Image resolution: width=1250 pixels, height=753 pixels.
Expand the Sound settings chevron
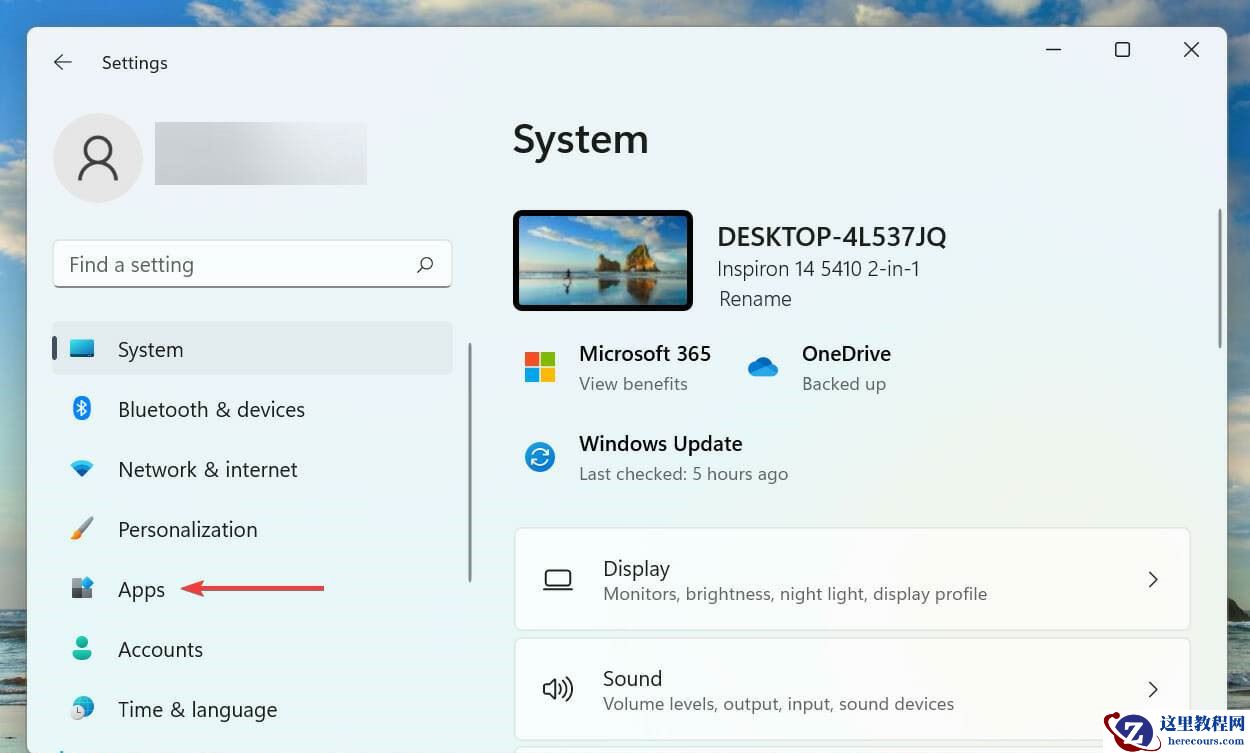point(1153,689)
